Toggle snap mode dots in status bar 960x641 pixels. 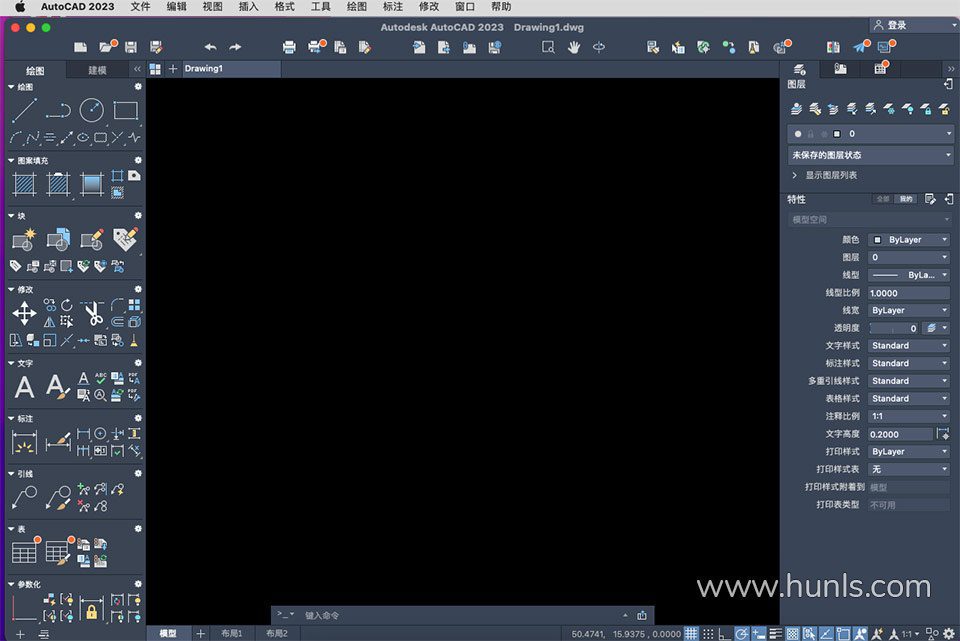coord(708,634)
